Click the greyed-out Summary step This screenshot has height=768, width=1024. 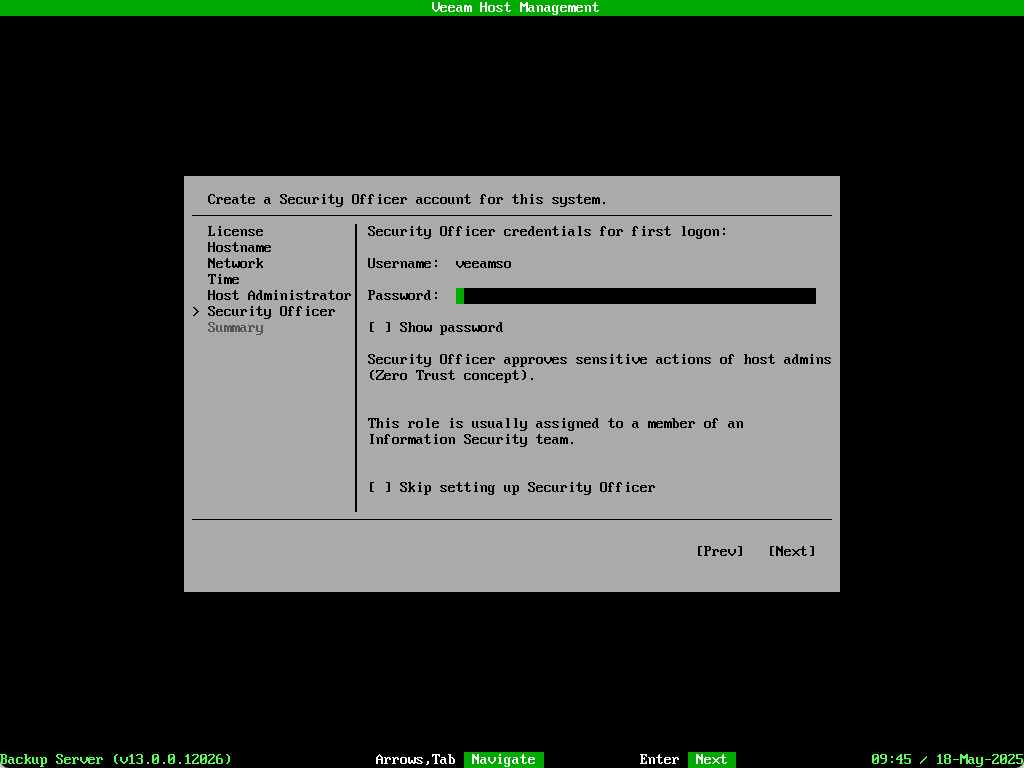click(235, 328)
